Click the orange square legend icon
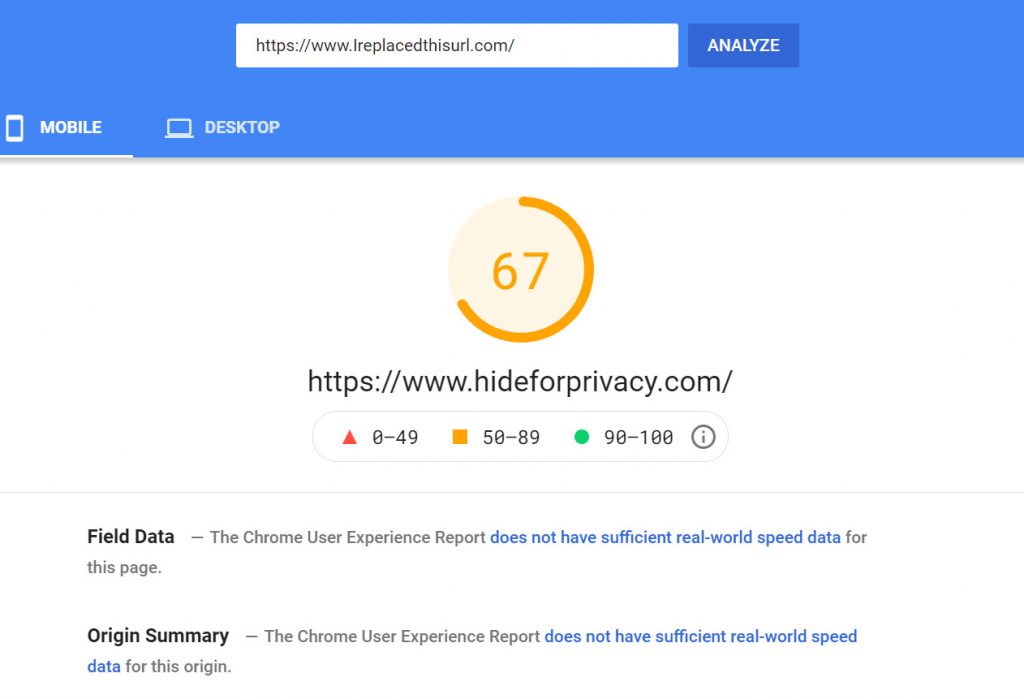This screenshot has width=1024, height=699. pos(460,437)
